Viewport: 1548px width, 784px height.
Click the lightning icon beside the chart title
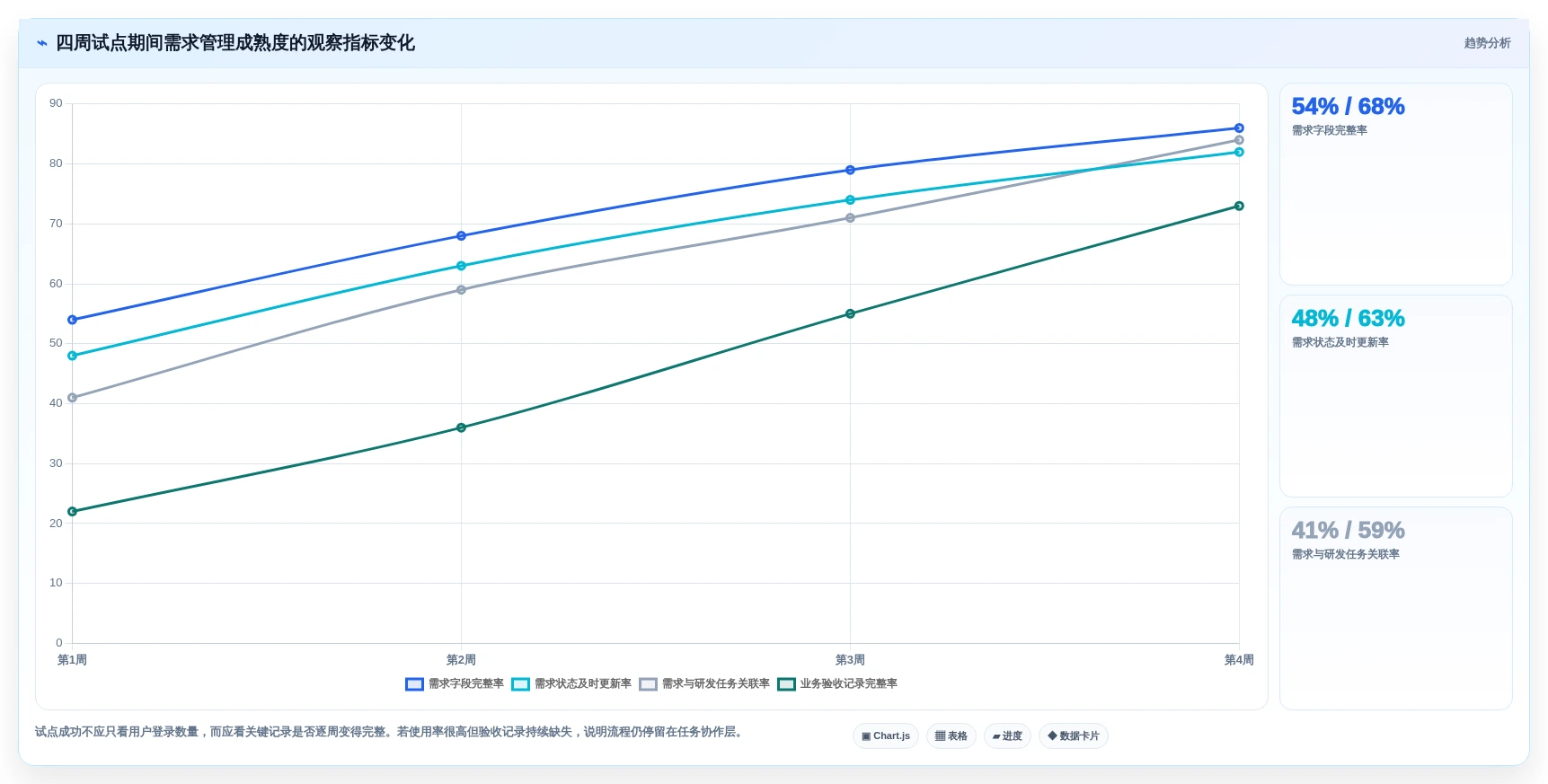click(x=42, y=43)
